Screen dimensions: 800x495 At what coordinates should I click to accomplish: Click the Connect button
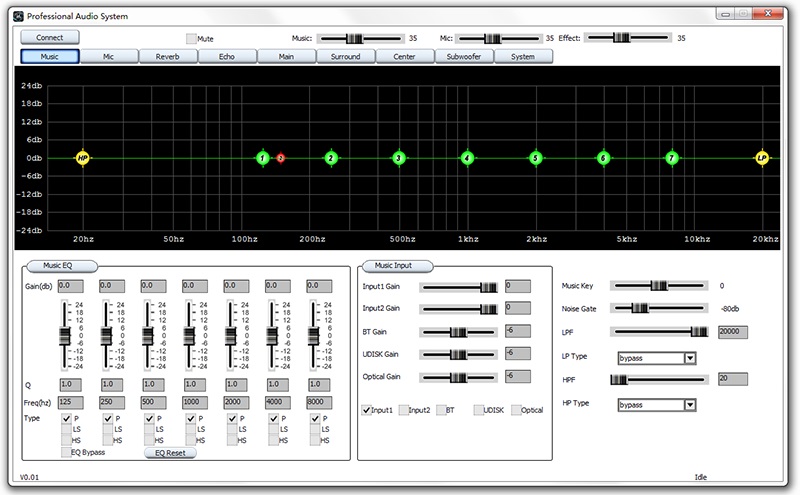tap(50, 37)
